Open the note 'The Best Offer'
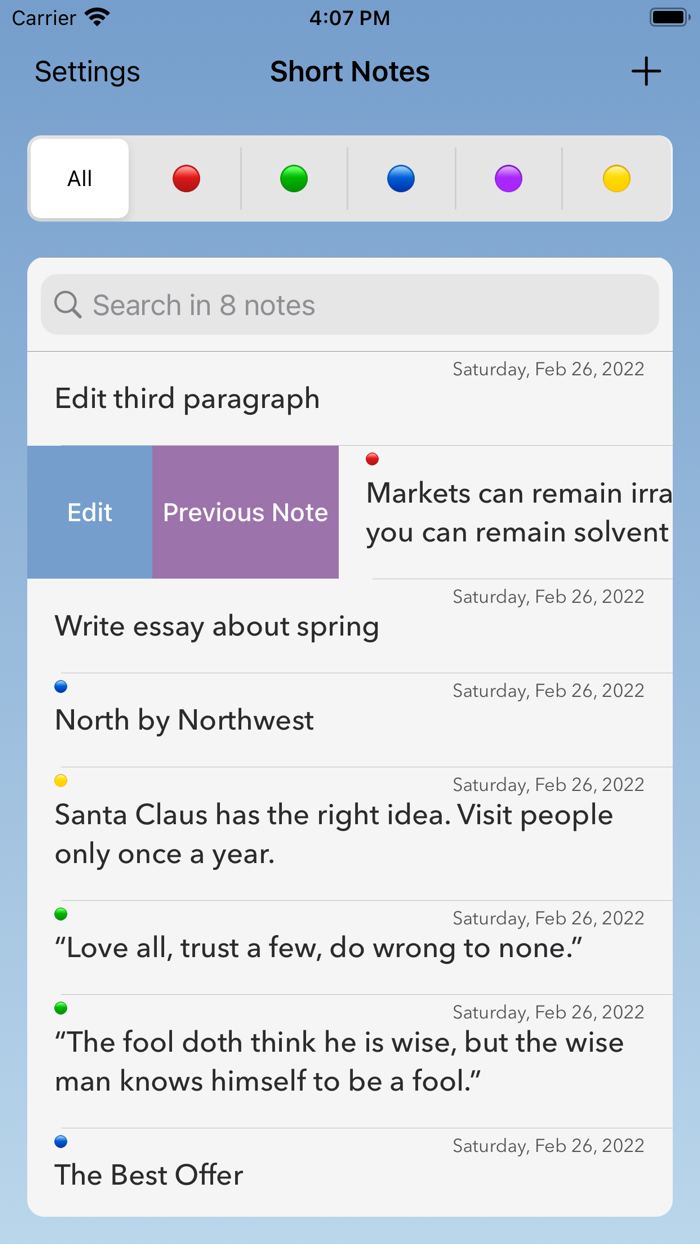This screenshot has width=700, height=1244. [x=148, y=1175]
